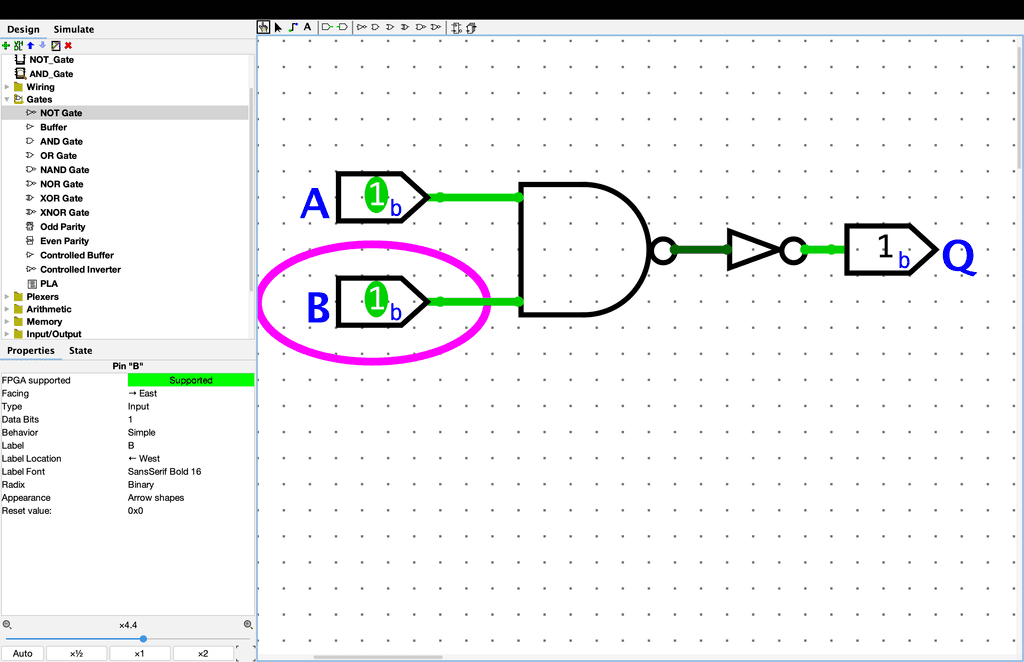Collapse the Gates library folder
This screenshot has height=662, width=1024.
[7, 100]
